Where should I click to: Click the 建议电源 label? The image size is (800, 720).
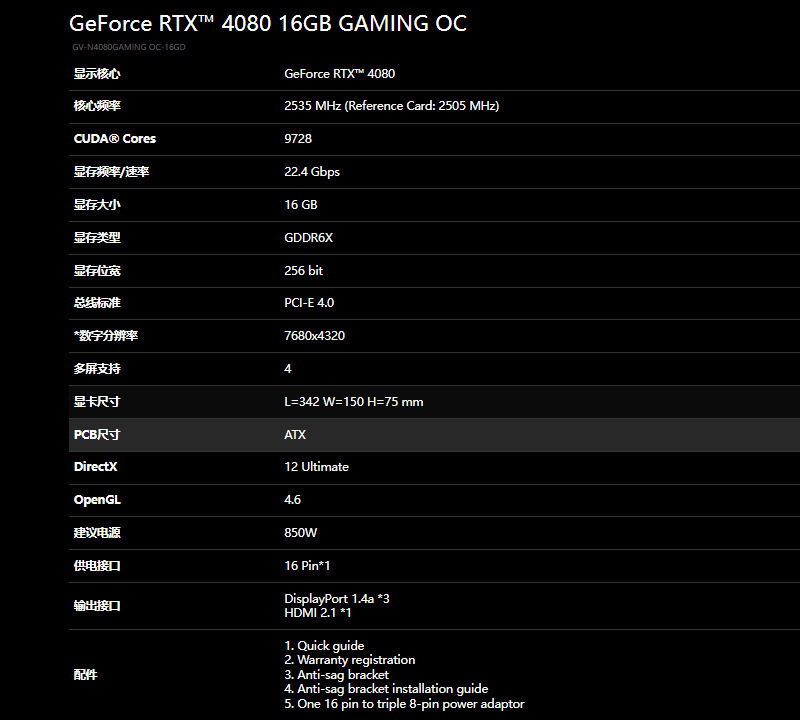click(x=97, y=533)
